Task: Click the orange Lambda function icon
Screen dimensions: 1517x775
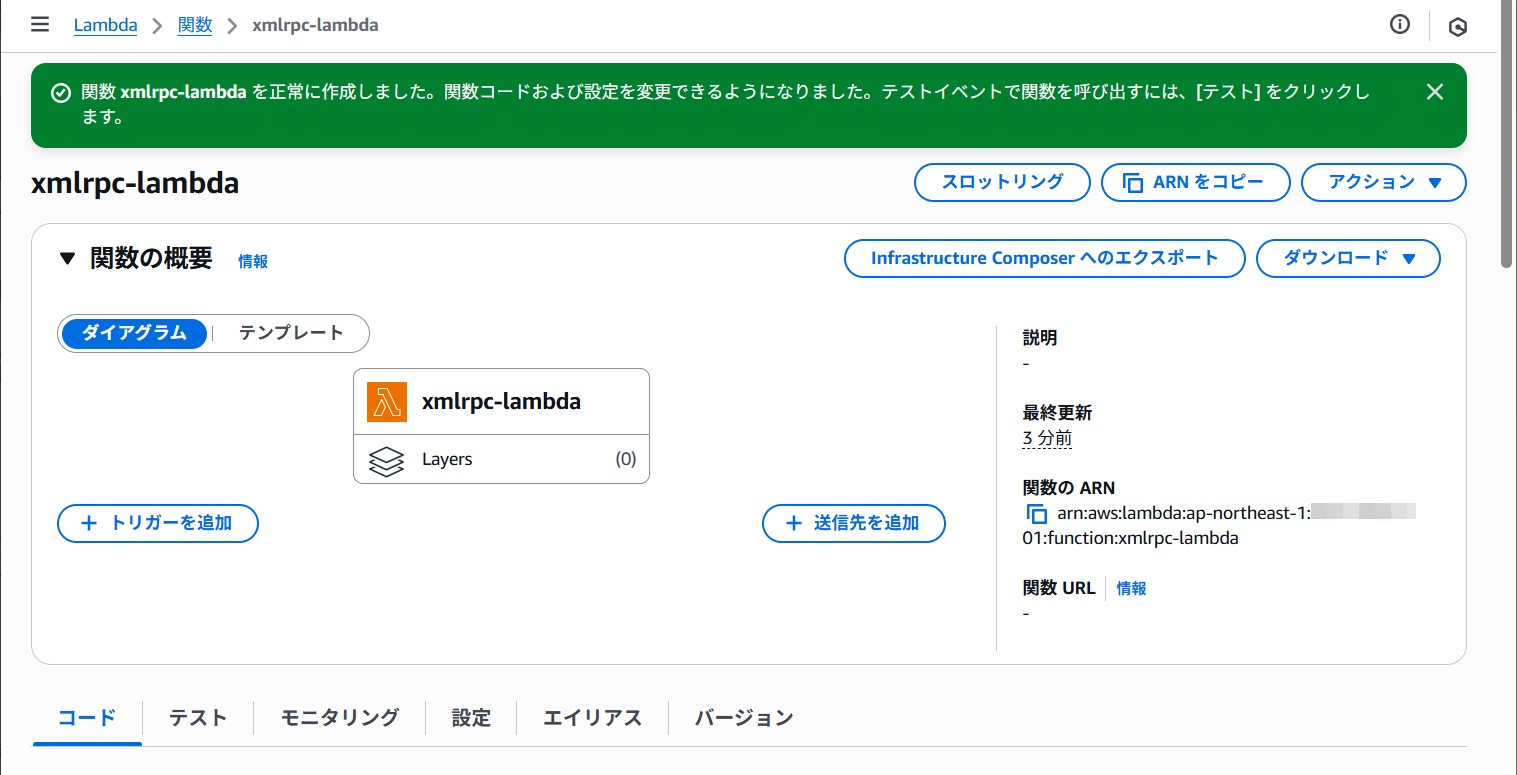Action: point(387,402)
